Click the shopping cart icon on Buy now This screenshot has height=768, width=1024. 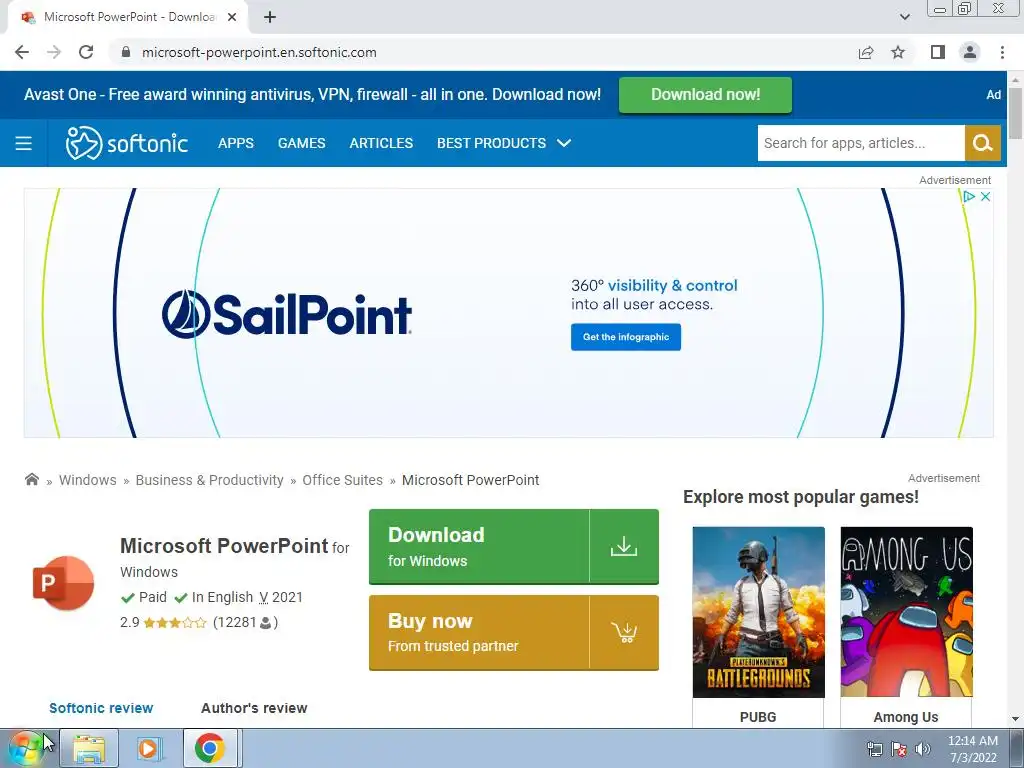[624, 632]
